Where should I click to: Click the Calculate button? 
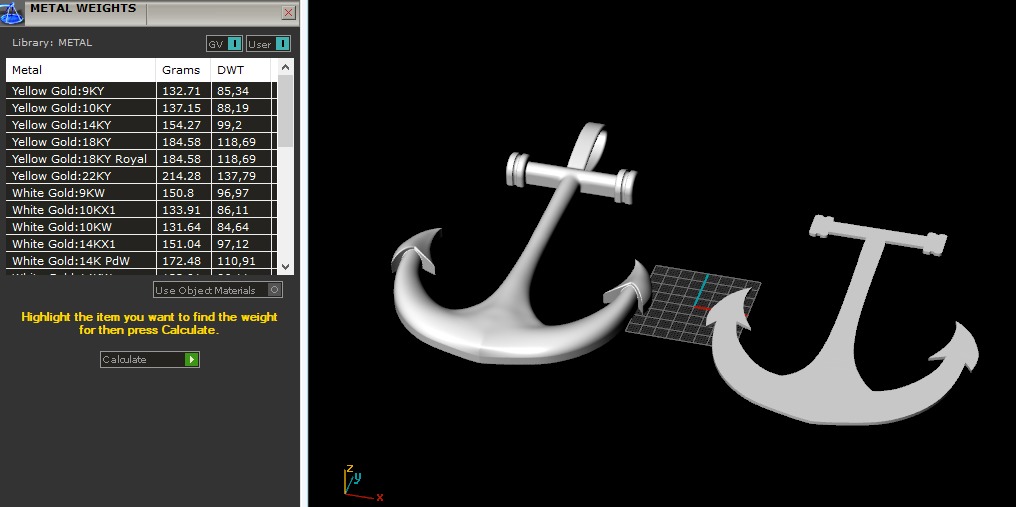coord(150,359)
